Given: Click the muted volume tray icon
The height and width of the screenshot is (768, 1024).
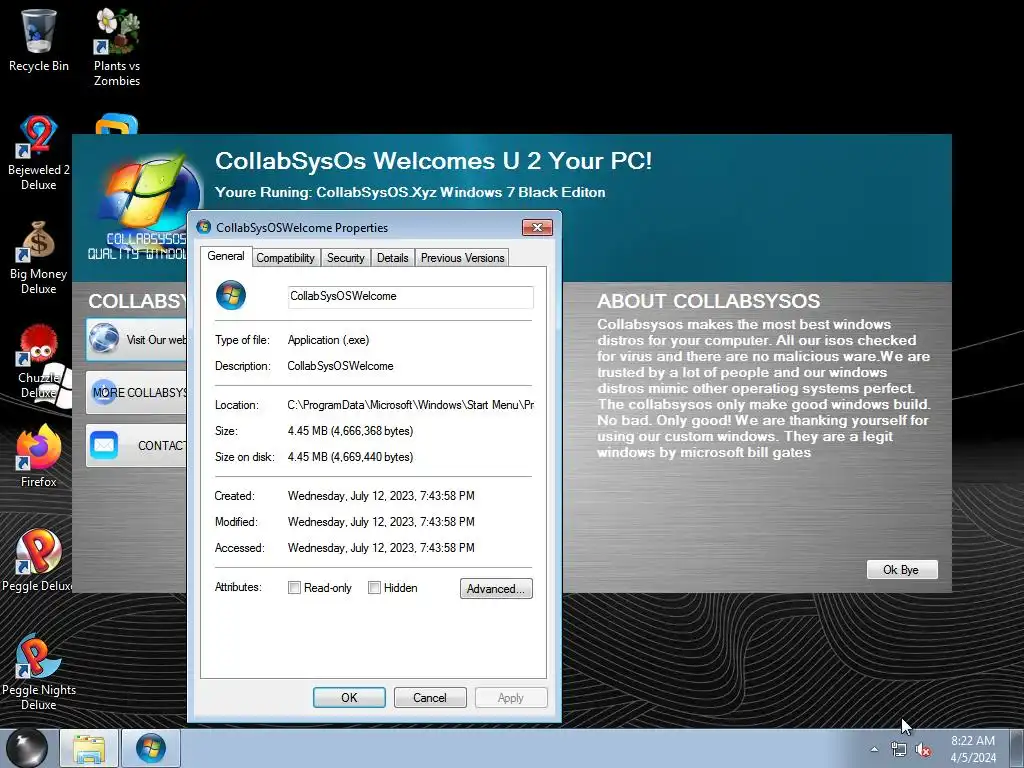Looking at the screenshot, I should [923, 750].
